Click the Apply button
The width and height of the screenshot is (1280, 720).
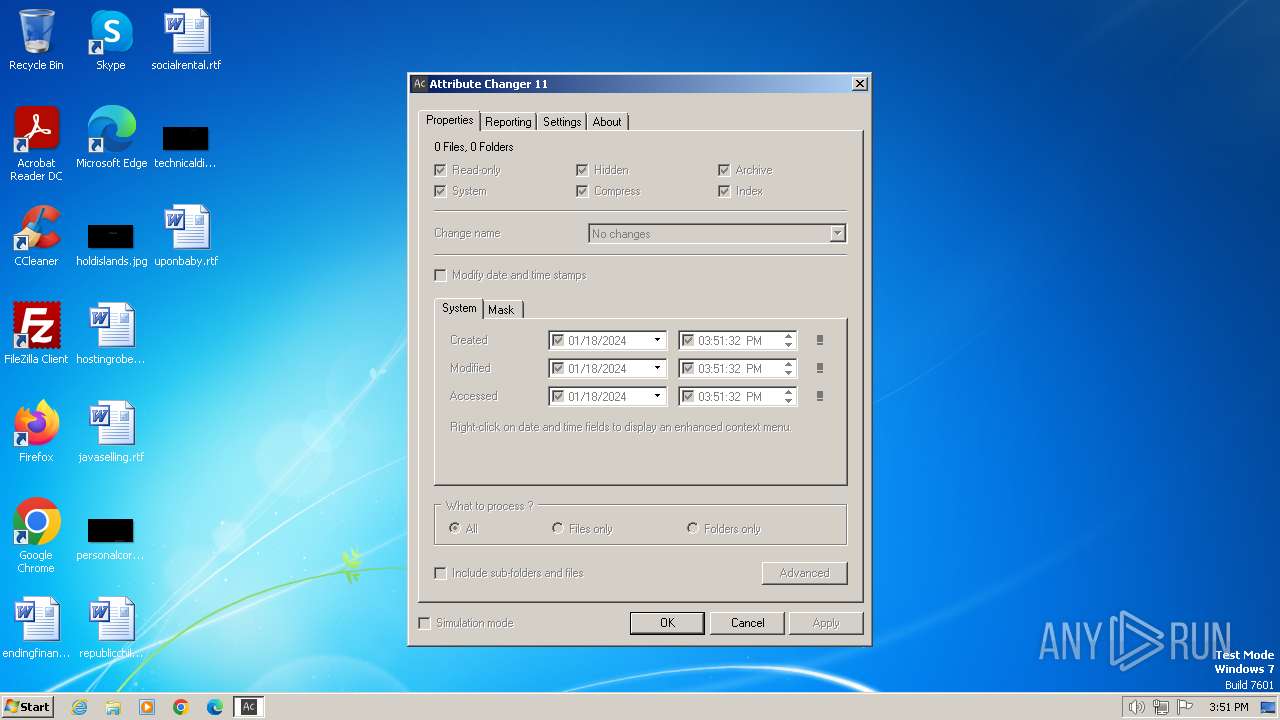pos(826,623)
